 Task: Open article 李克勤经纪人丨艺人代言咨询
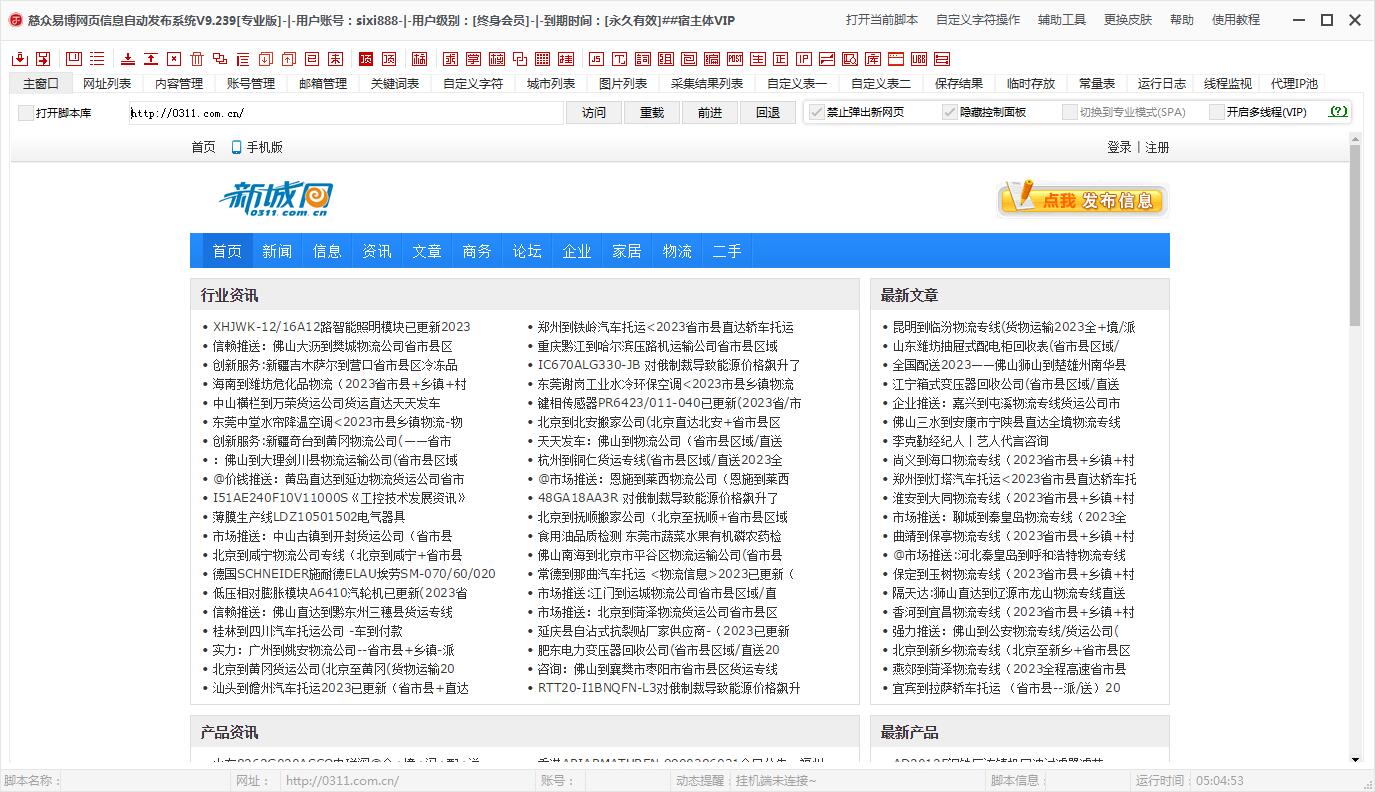(x=970, y=441)
